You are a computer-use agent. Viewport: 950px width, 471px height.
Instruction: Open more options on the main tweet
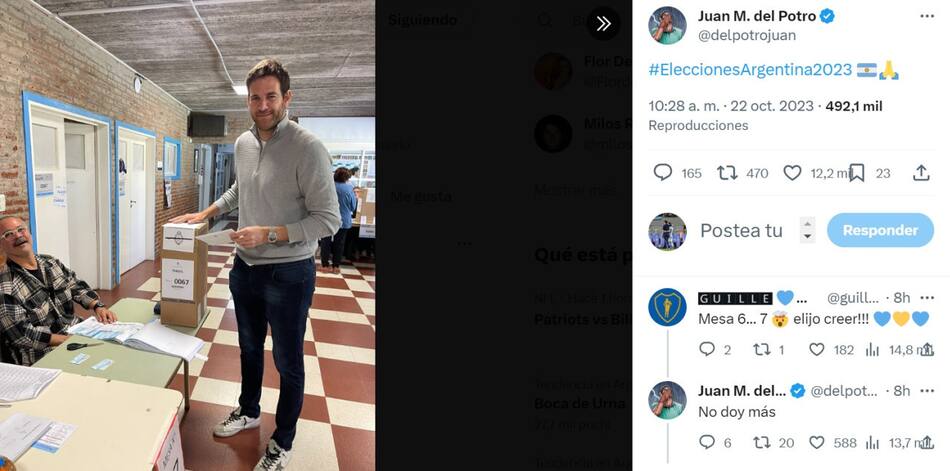pyautogui.click(x=927, y=16)
